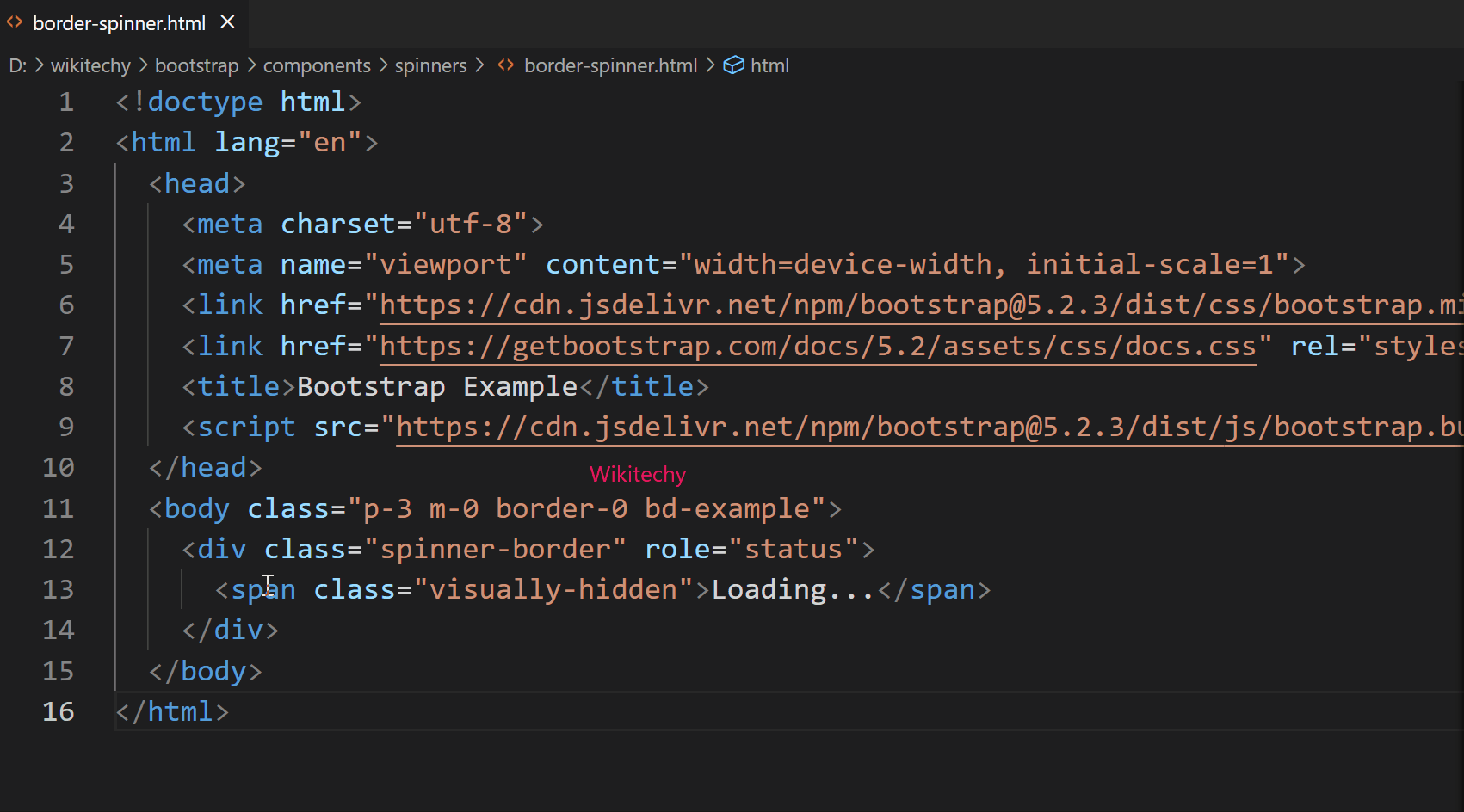Close the border-spinner.html tab
Screen dimensions: 1464x812
click(x=226, y=22)
